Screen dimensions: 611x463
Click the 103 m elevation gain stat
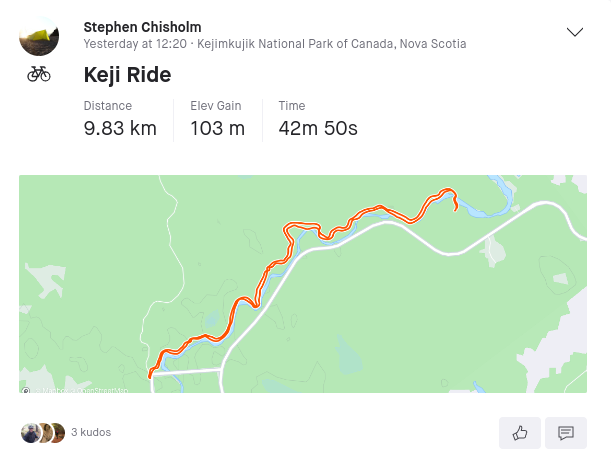(217, 128)
